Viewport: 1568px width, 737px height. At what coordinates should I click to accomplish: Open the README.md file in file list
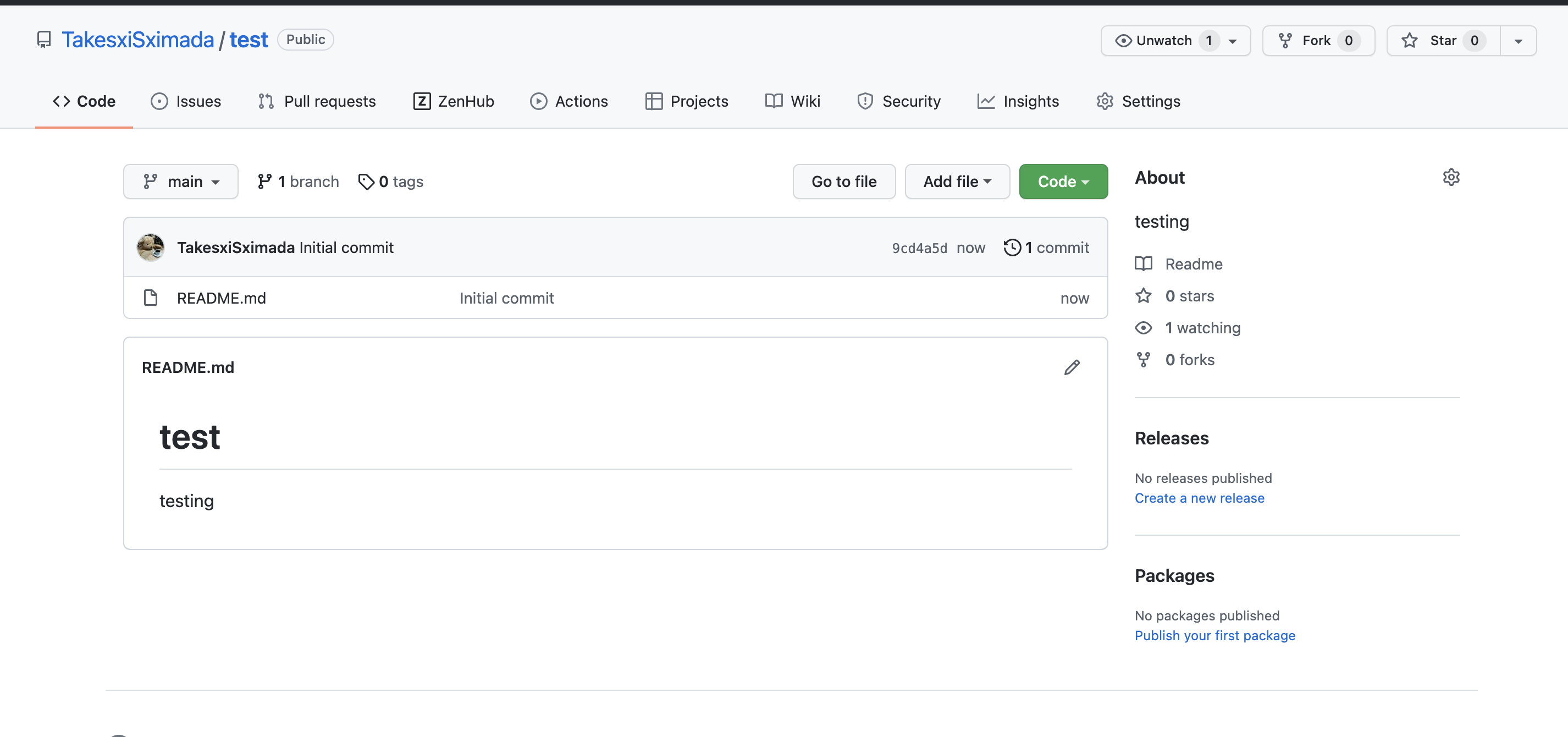[x=222, y=298]
